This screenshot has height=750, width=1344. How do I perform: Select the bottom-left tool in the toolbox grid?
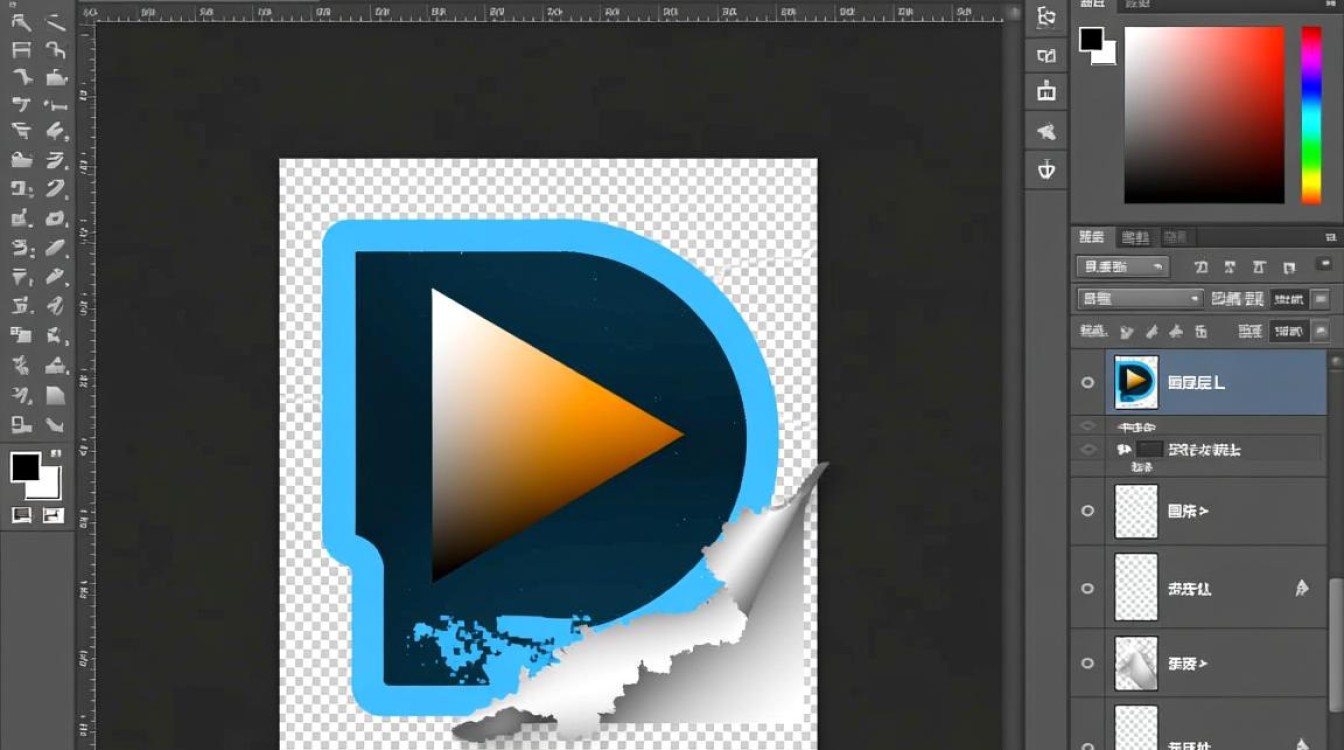[22, 425]
